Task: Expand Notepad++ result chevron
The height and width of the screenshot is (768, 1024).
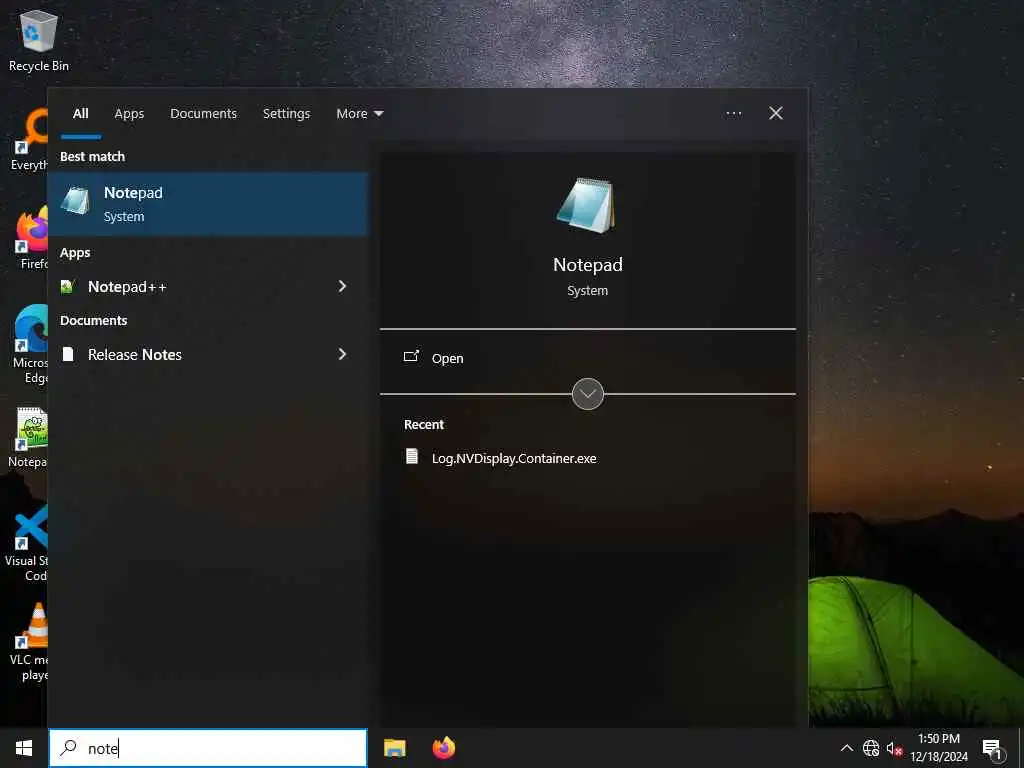Action: 342,286
